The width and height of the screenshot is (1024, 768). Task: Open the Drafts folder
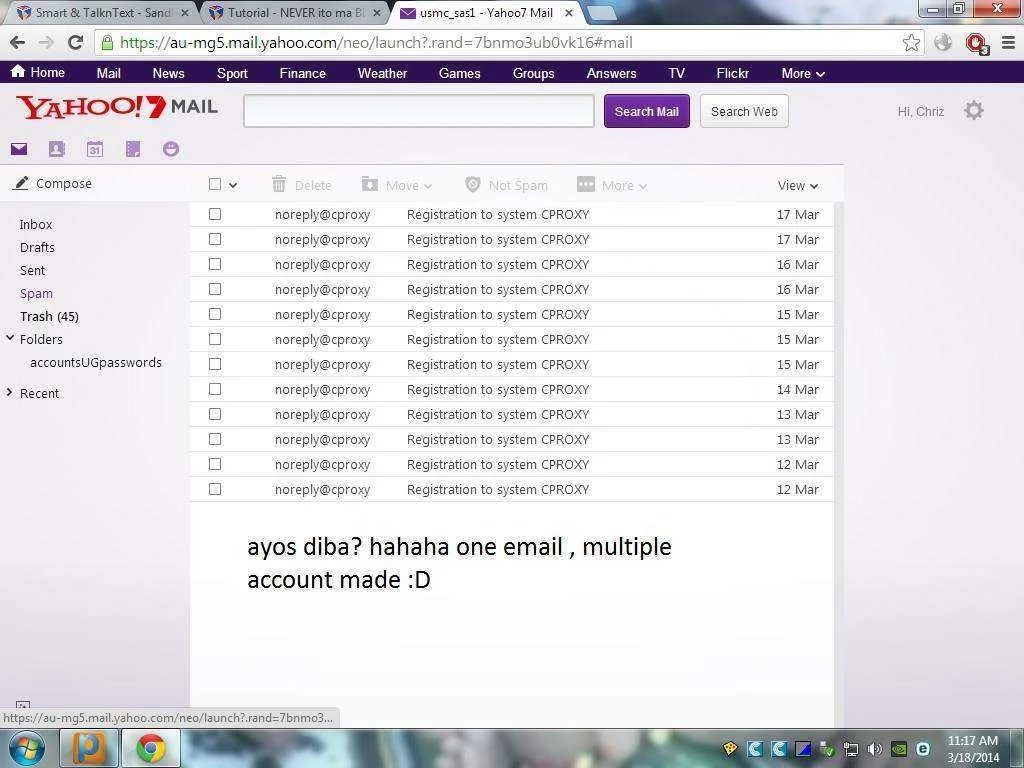[37, 247]
